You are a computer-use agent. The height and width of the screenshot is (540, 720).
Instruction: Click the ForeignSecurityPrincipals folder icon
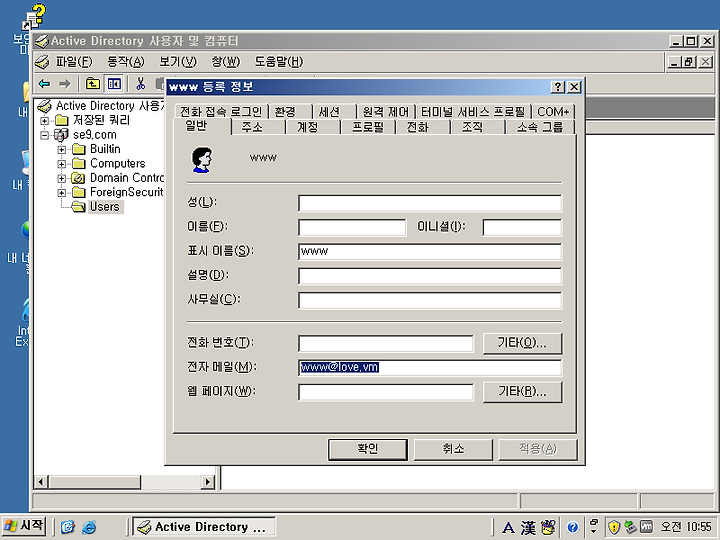[x=79, y=192]
